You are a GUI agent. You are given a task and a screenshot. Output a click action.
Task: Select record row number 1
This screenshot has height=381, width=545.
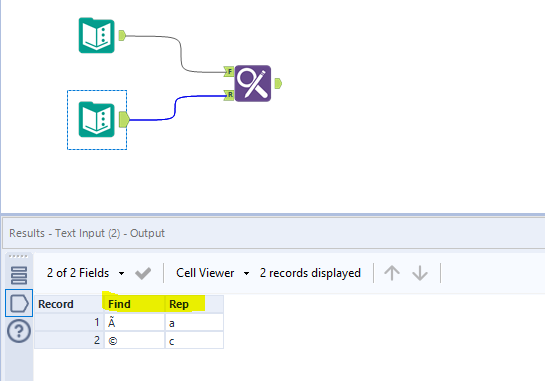[69, 323]
